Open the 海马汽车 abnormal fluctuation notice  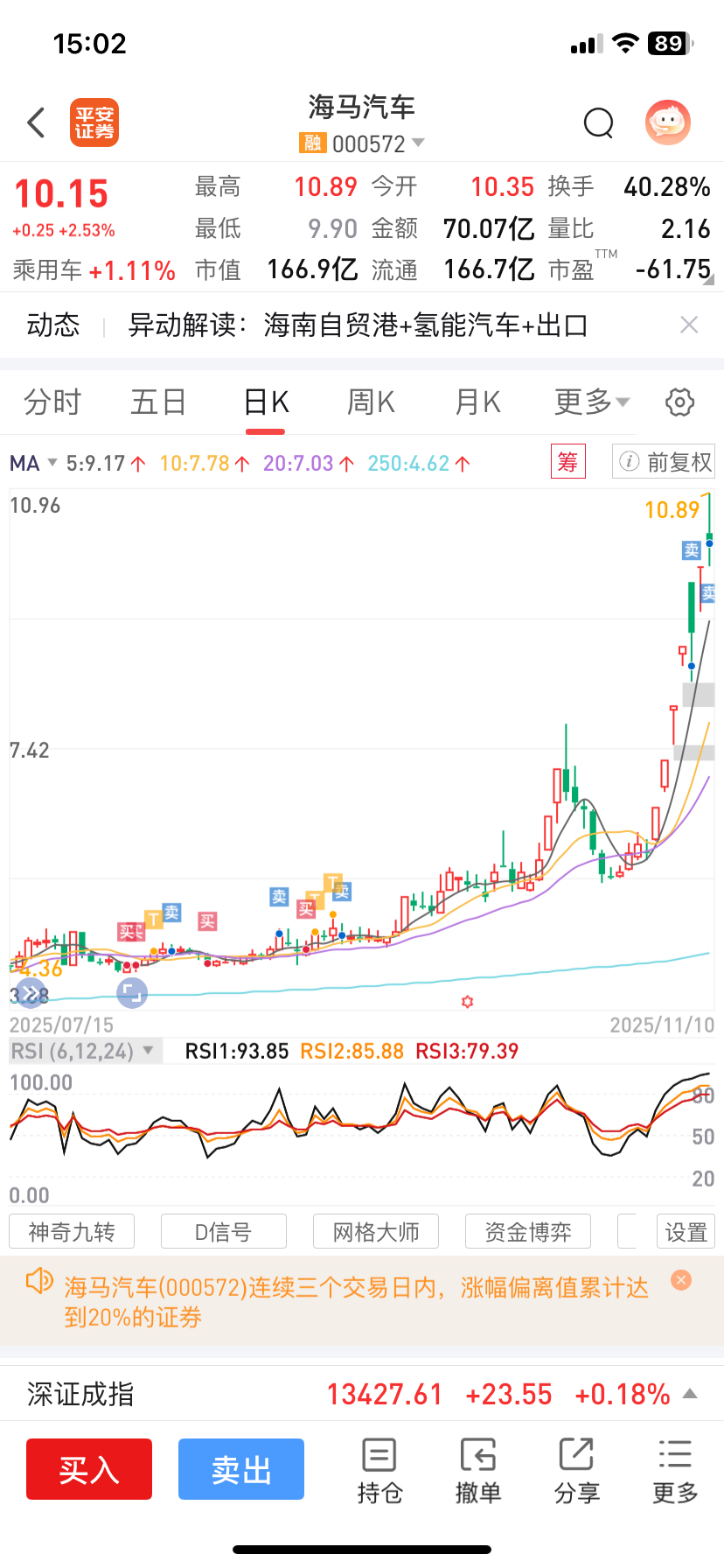pyautogui.click(x=357, y=1302)
